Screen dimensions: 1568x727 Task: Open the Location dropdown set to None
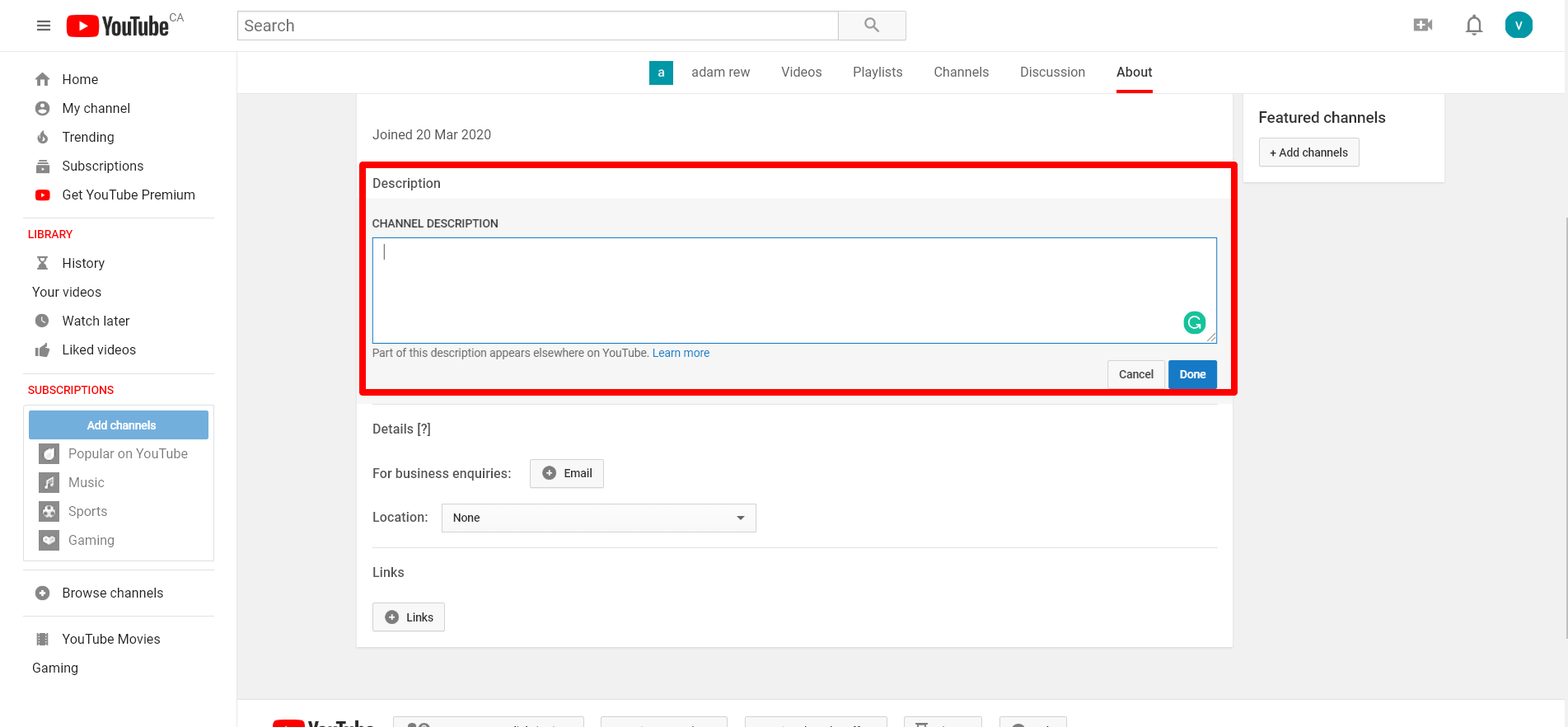[x=599, y=518]
